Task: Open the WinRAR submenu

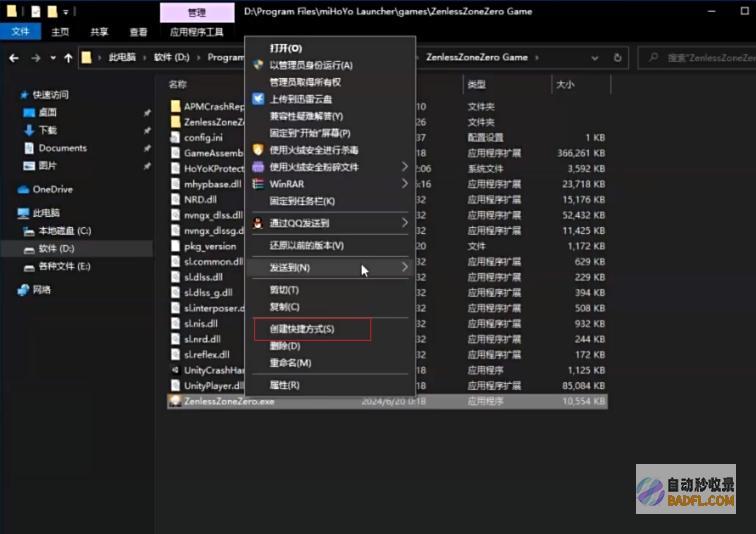Action: tap(330, 184)
